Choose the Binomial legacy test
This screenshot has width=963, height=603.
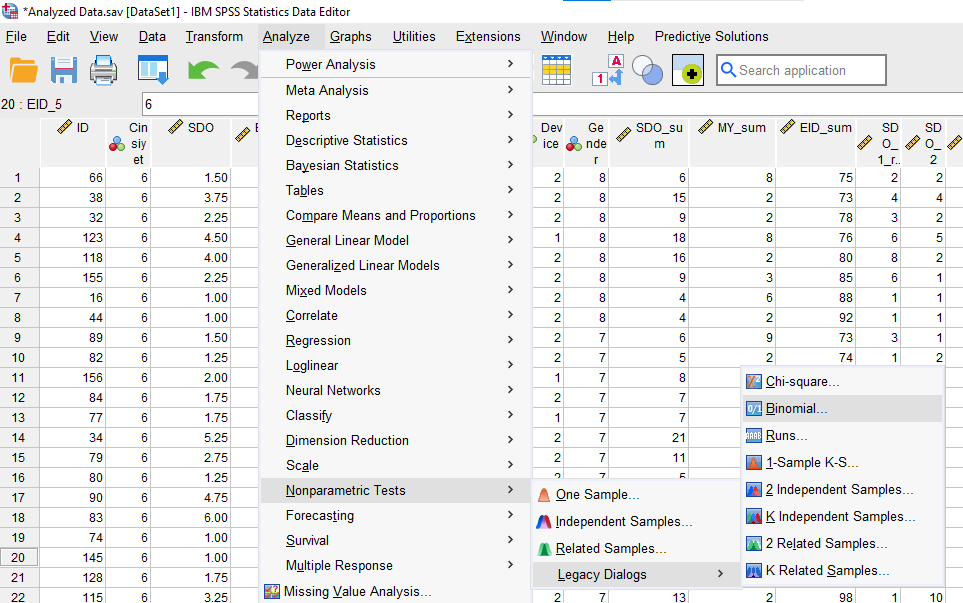click(x=842, y=408)
